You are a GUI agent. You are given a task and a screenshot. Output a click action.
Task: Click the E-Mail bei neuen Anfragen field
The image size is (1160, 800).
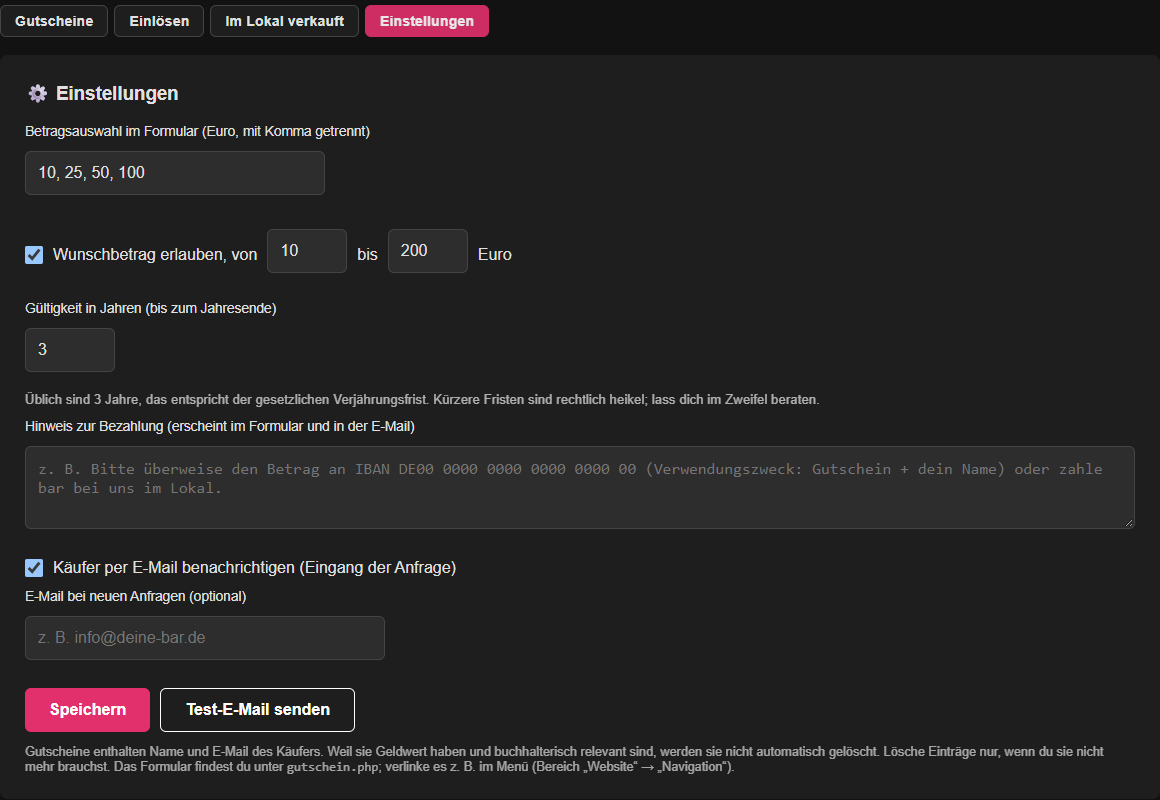click(x=205, y=638)
